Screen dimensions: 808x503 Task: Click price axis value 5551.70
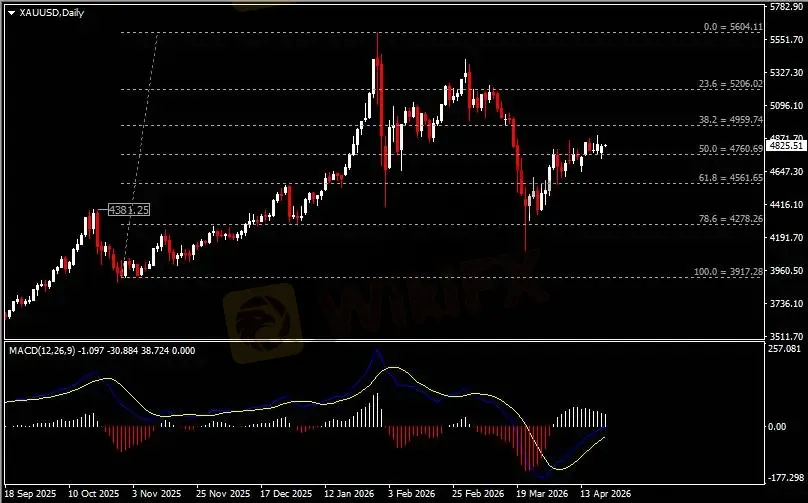point(786,39)
